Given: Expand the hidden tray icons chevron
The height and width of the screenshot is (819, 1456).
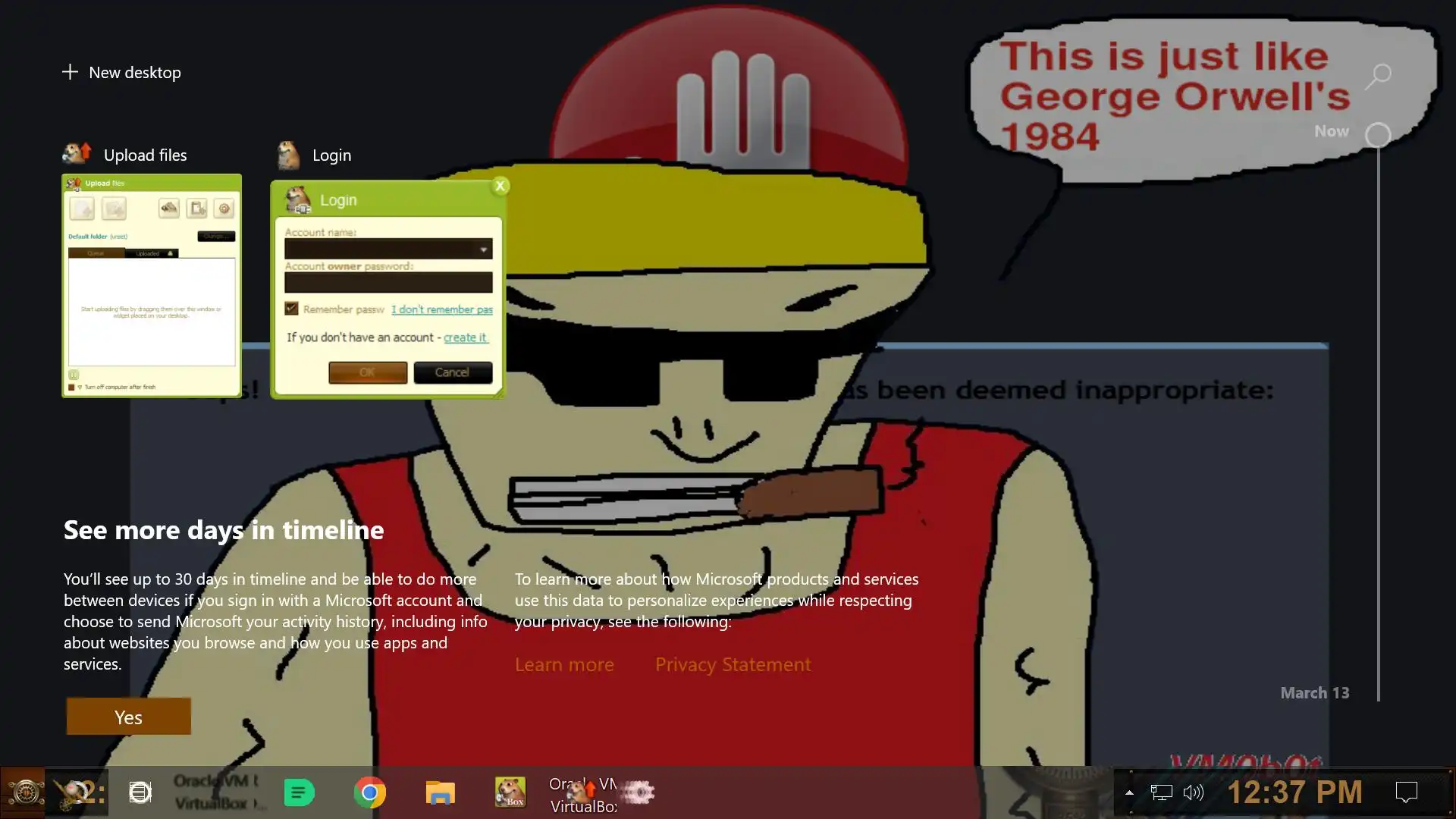Looking at the screenshot, I should tap(1129, 792).
